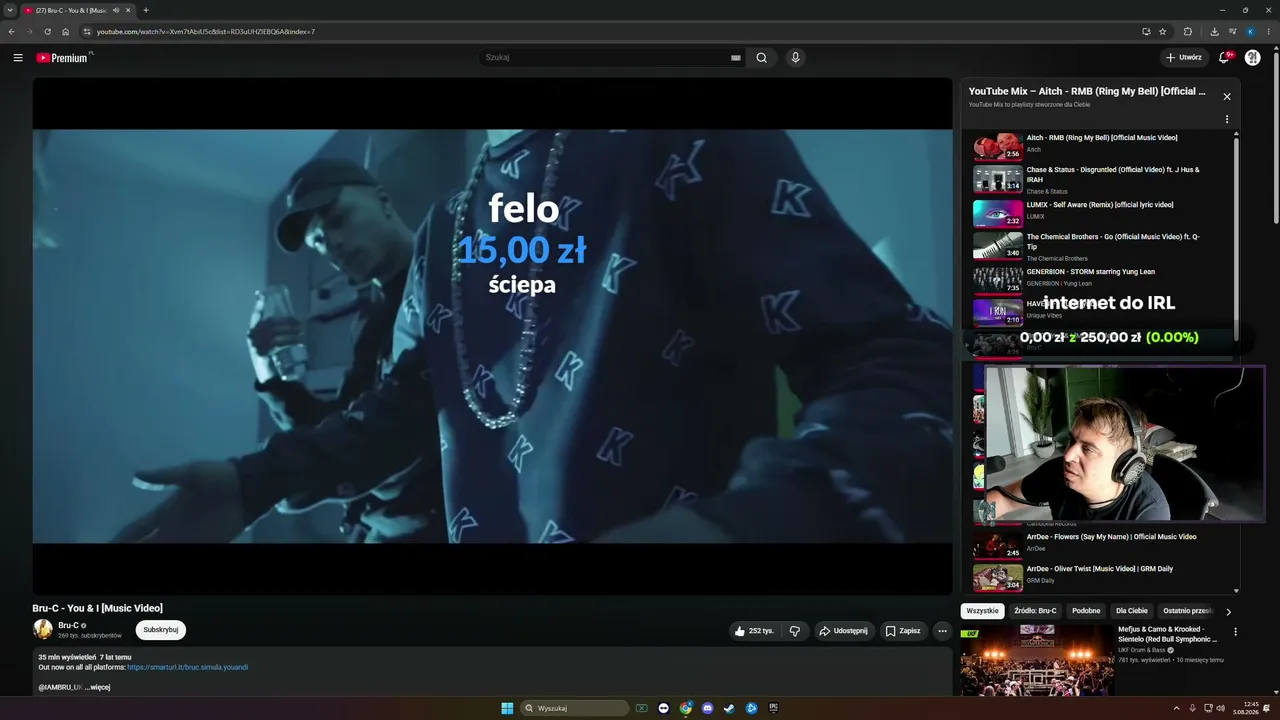Select the Dla Ciebie filter chip
The height and width of the screenshot is (720, 1280).
(x=1132, y=611)
